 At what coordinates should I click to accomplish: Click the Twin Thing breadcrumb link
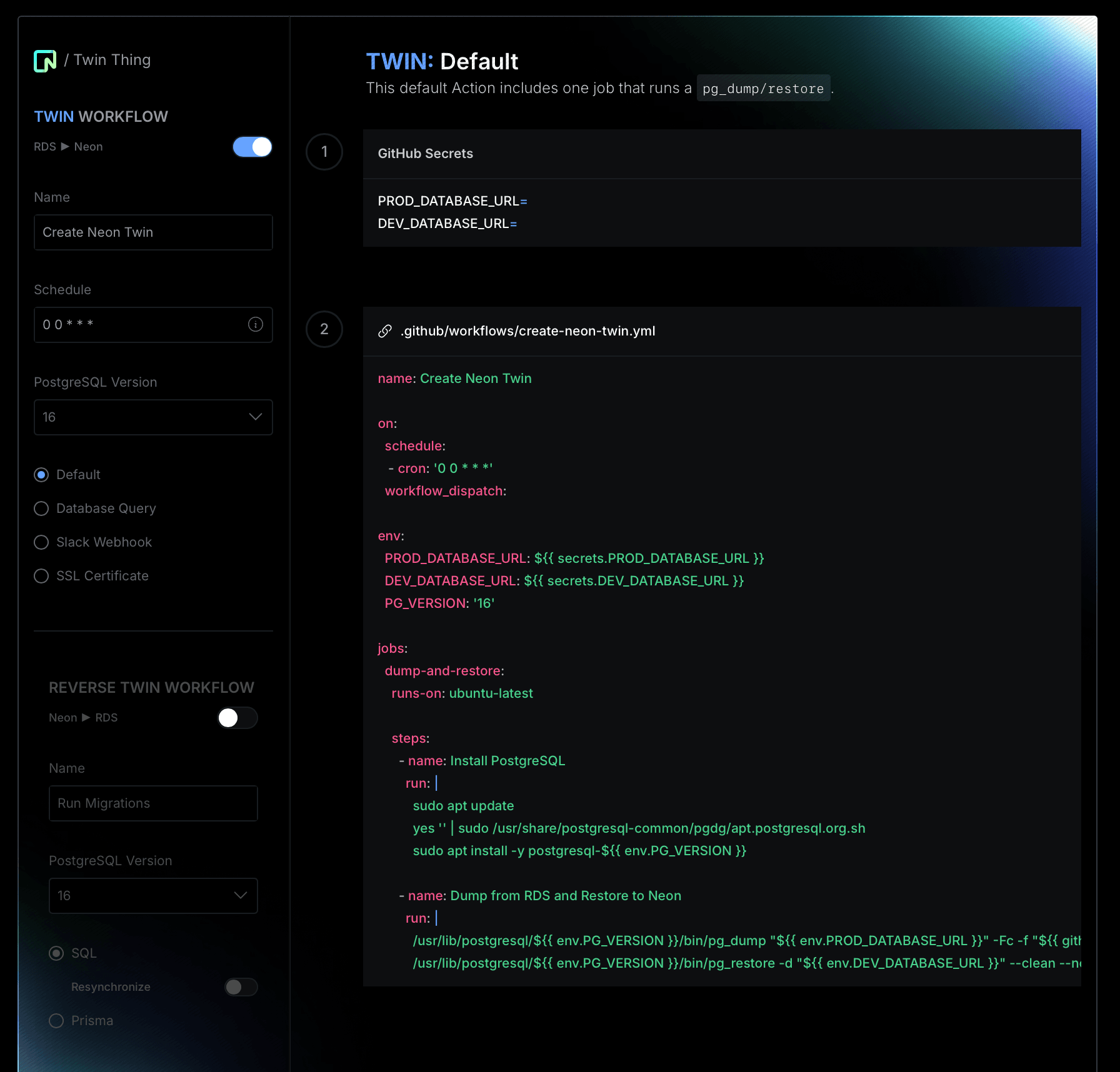[x=112, y=60]
